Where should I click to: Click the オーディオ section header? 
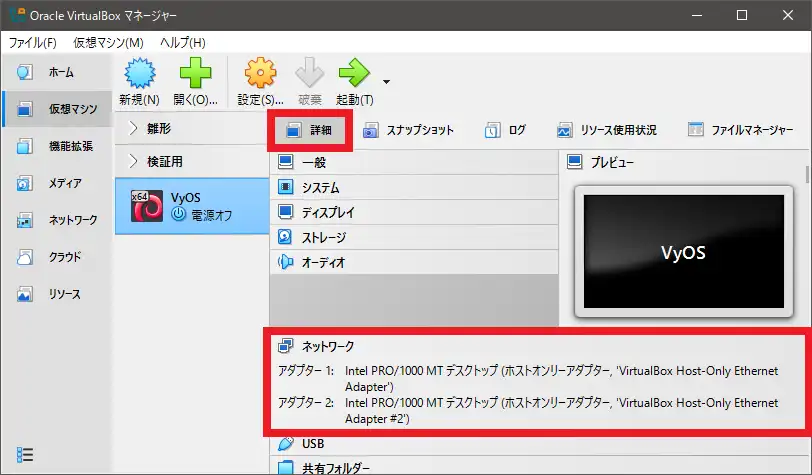(414, 262)
